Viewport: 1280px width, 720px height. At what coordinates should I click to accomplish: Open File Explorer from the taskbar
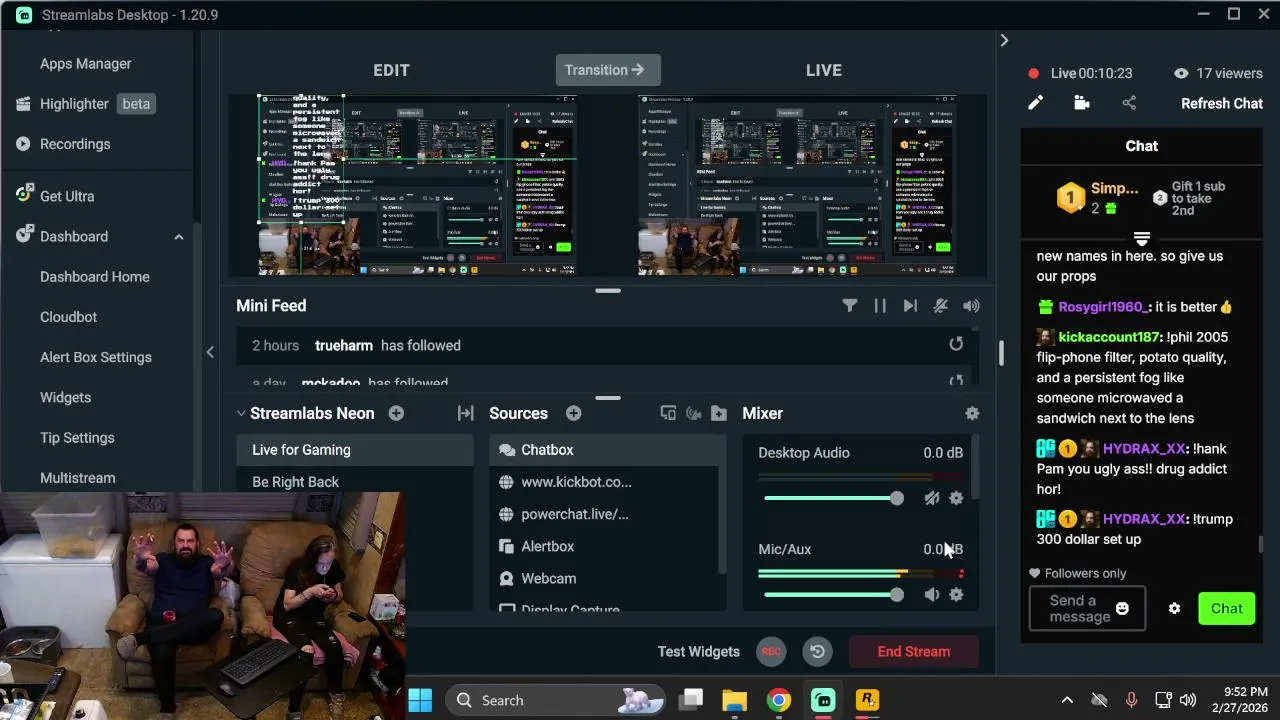point(735,700)
